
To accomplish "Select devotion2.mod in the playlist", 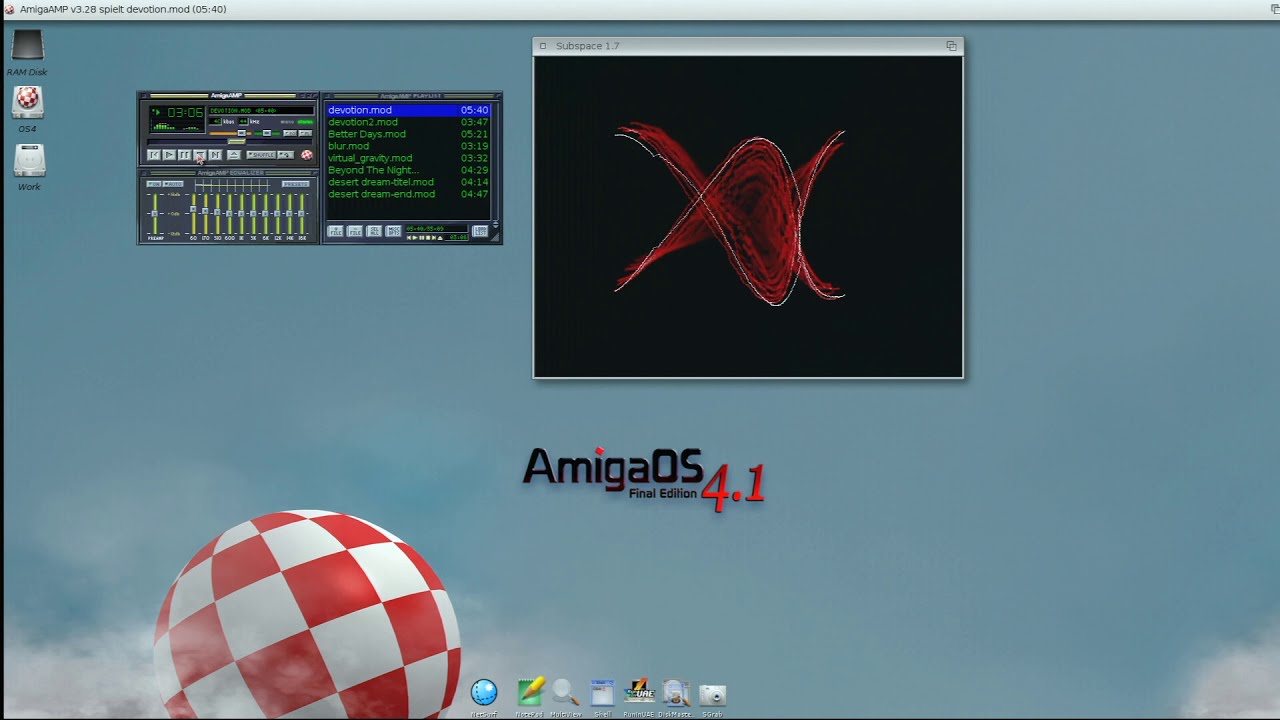I will [x=408, y=122].
